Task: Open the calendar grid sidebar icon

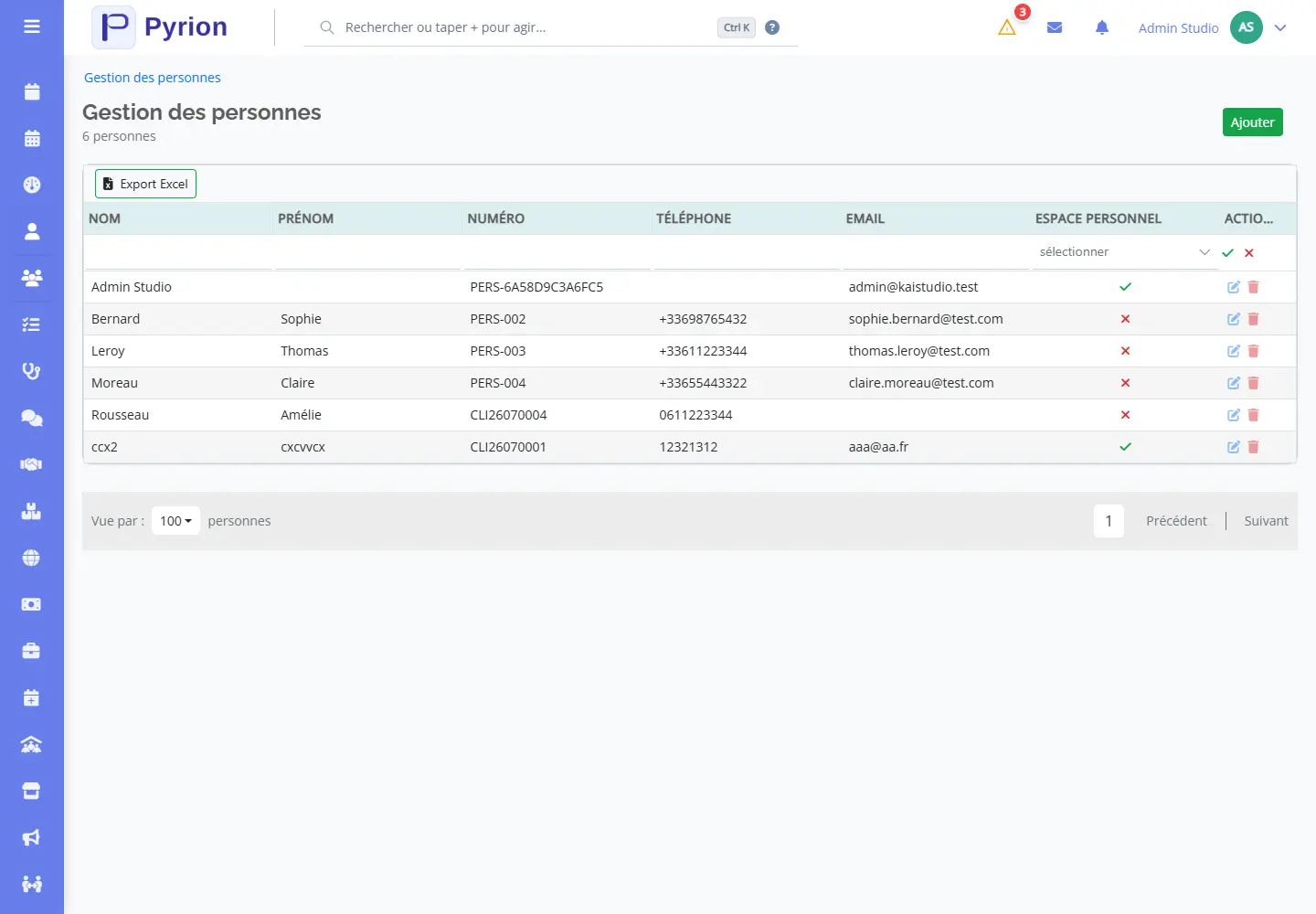Action: [32, 138]
